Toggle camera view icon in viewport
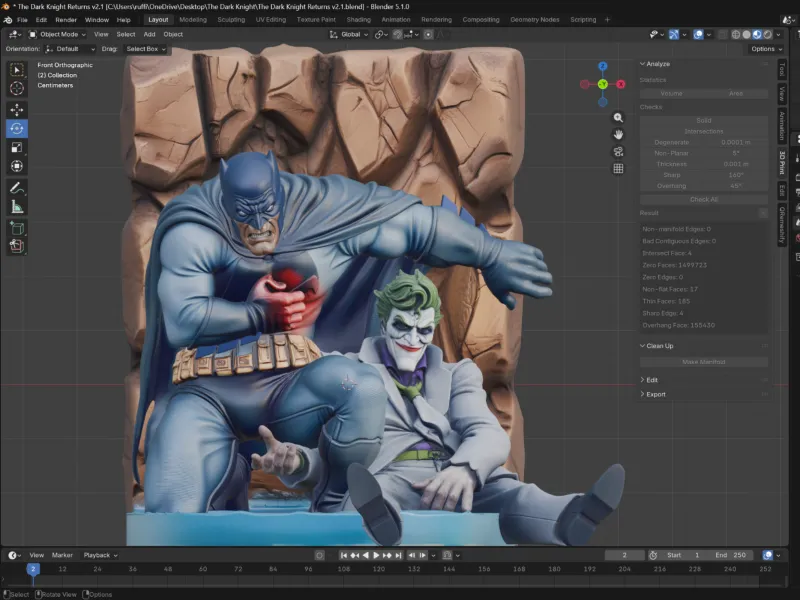 tap(618, 152)
